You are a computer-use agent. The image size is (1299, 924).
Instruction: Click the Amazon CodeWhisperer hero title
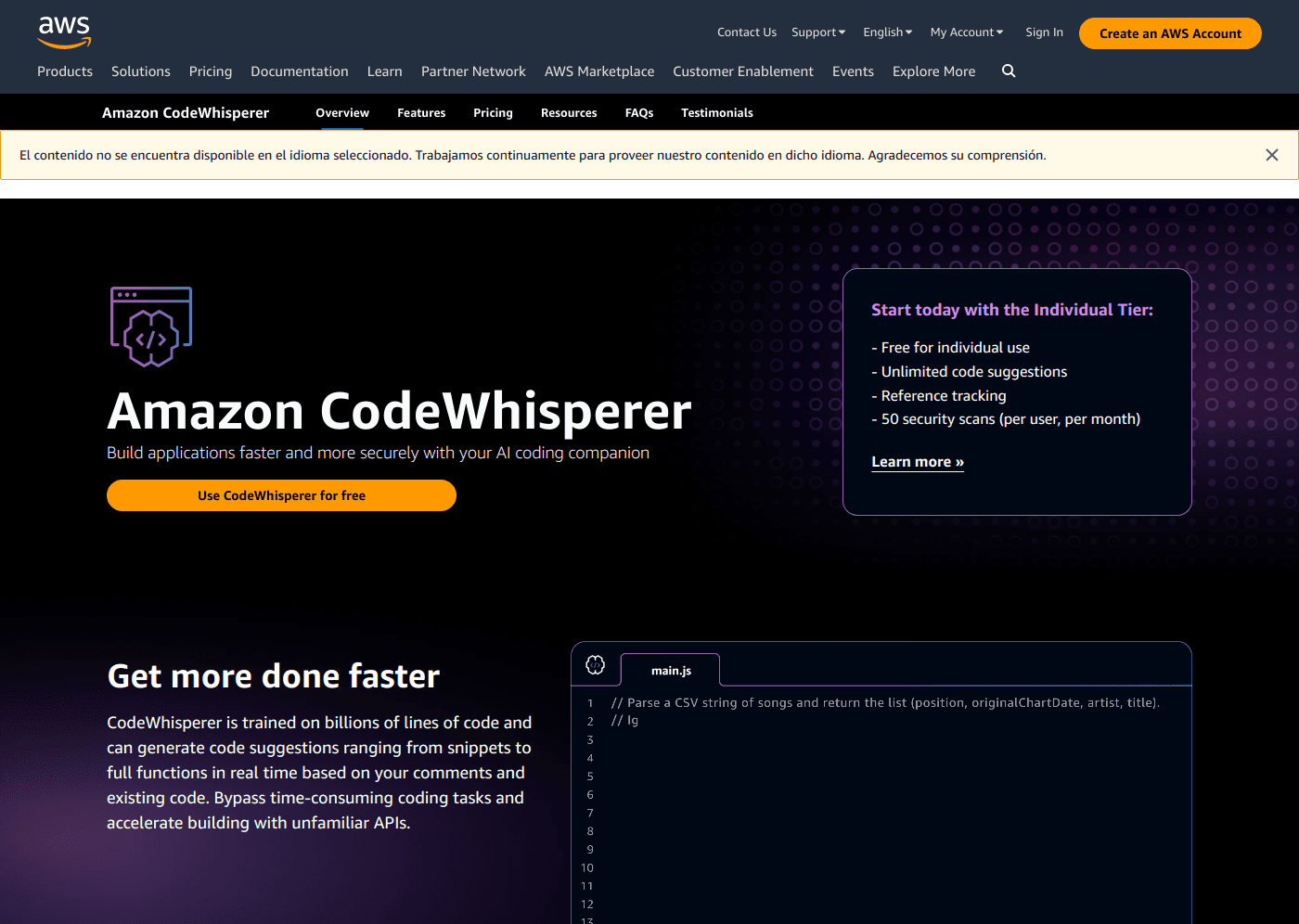click(x=399, y=411)
